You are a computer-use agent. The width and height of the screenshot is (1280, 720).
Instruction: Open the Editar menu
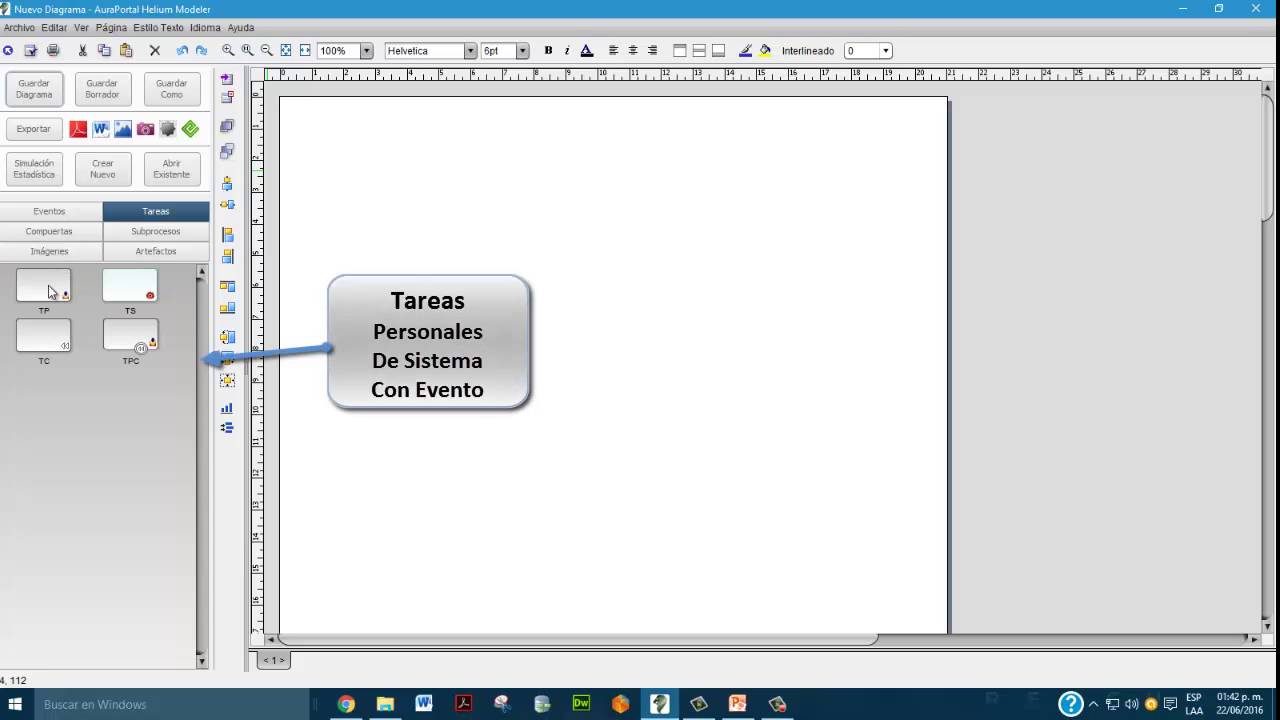pos(54,28)
